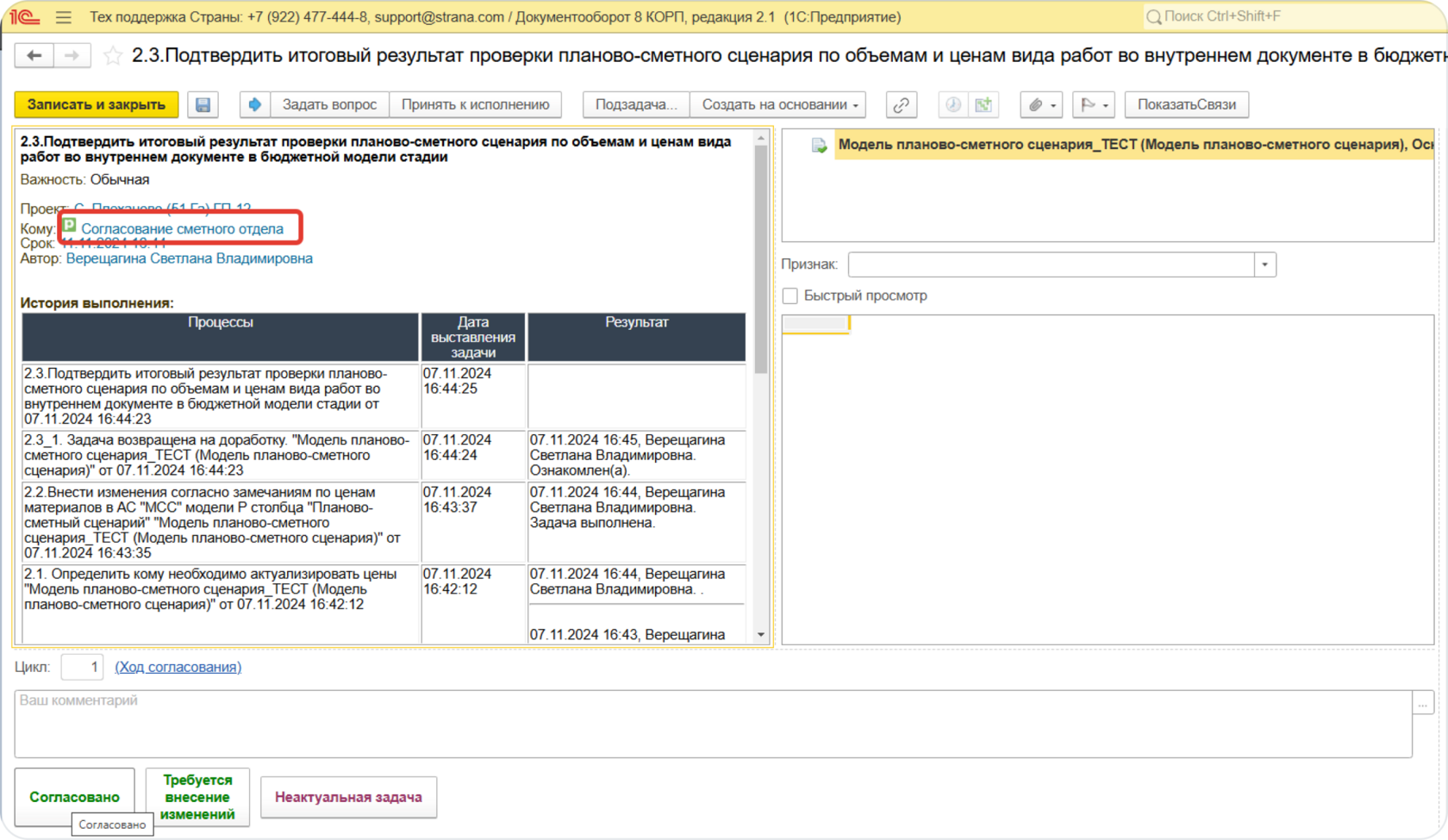
Task: Open author Верещагина Светлана Владимировна link
Action: (190, 258)
